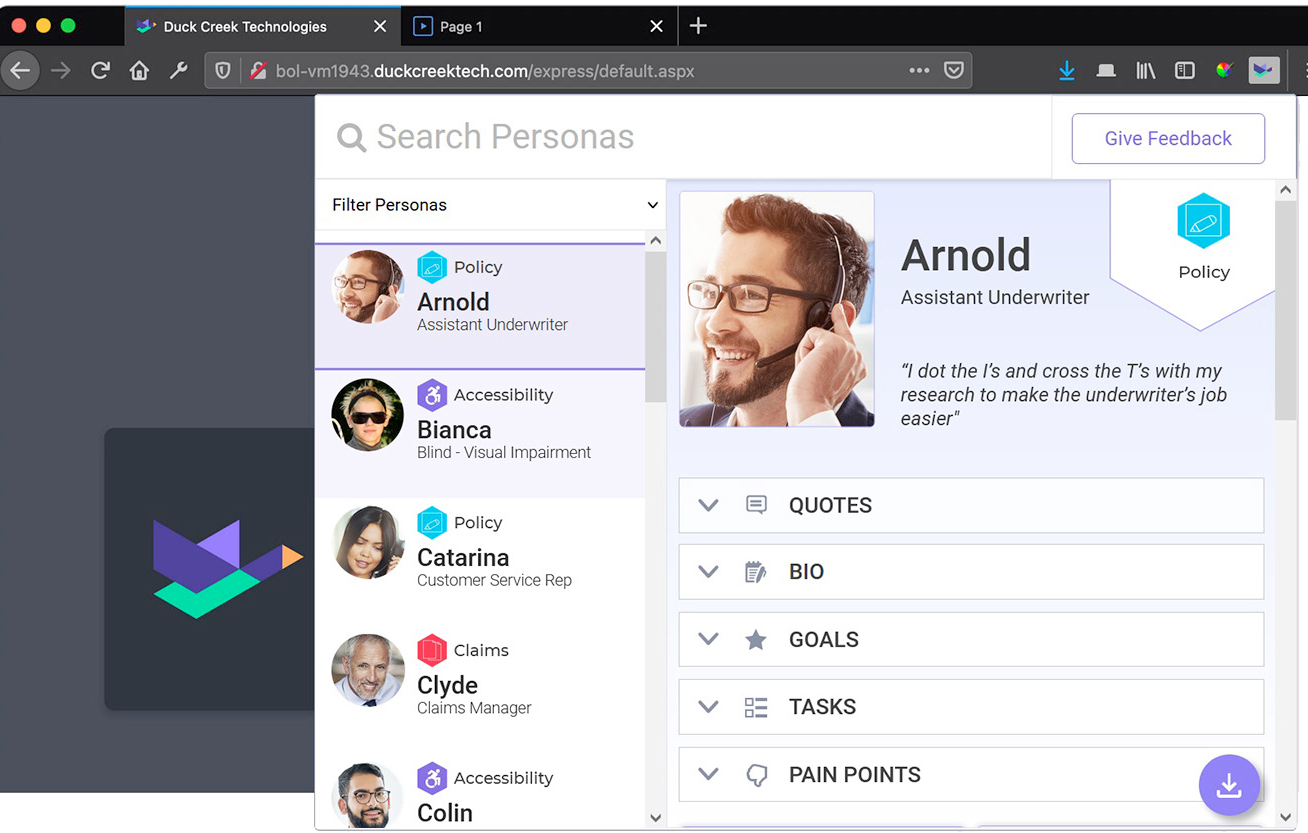1308x833 pixels.
Task: Click Policy icon beside Arnold in list
Action: pyautogui.click(x=432, y=267)
